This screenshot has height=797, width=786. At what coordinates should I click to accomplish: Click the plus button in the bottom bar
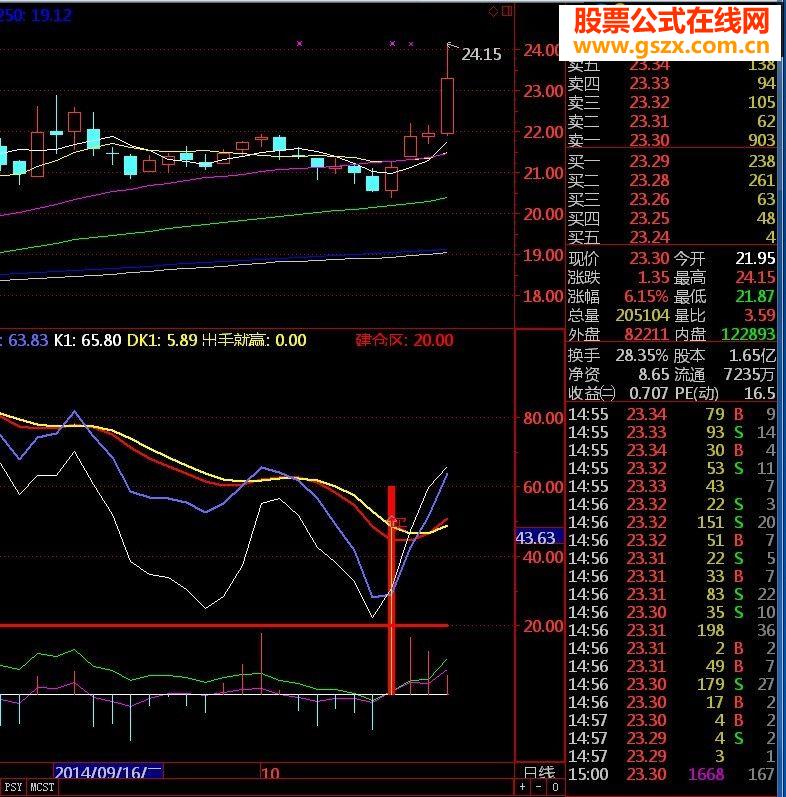(523, 787)
